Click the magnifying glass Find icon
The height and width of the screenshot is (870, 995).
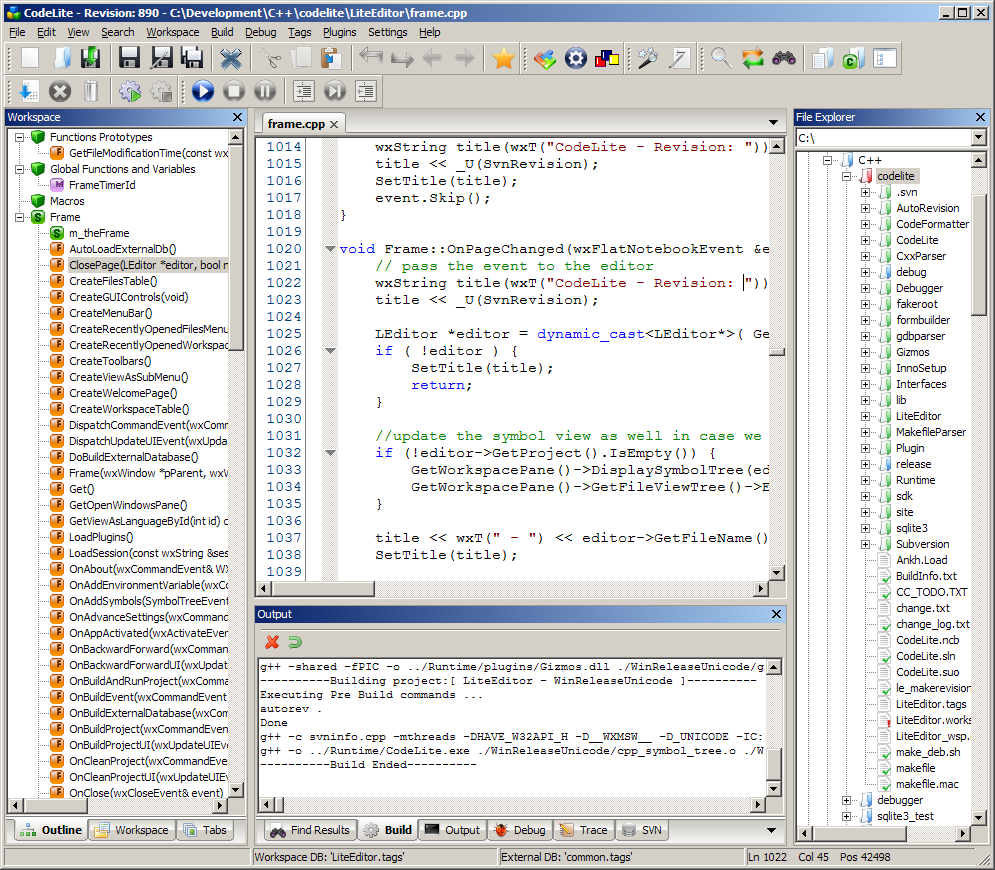[721, 59]
